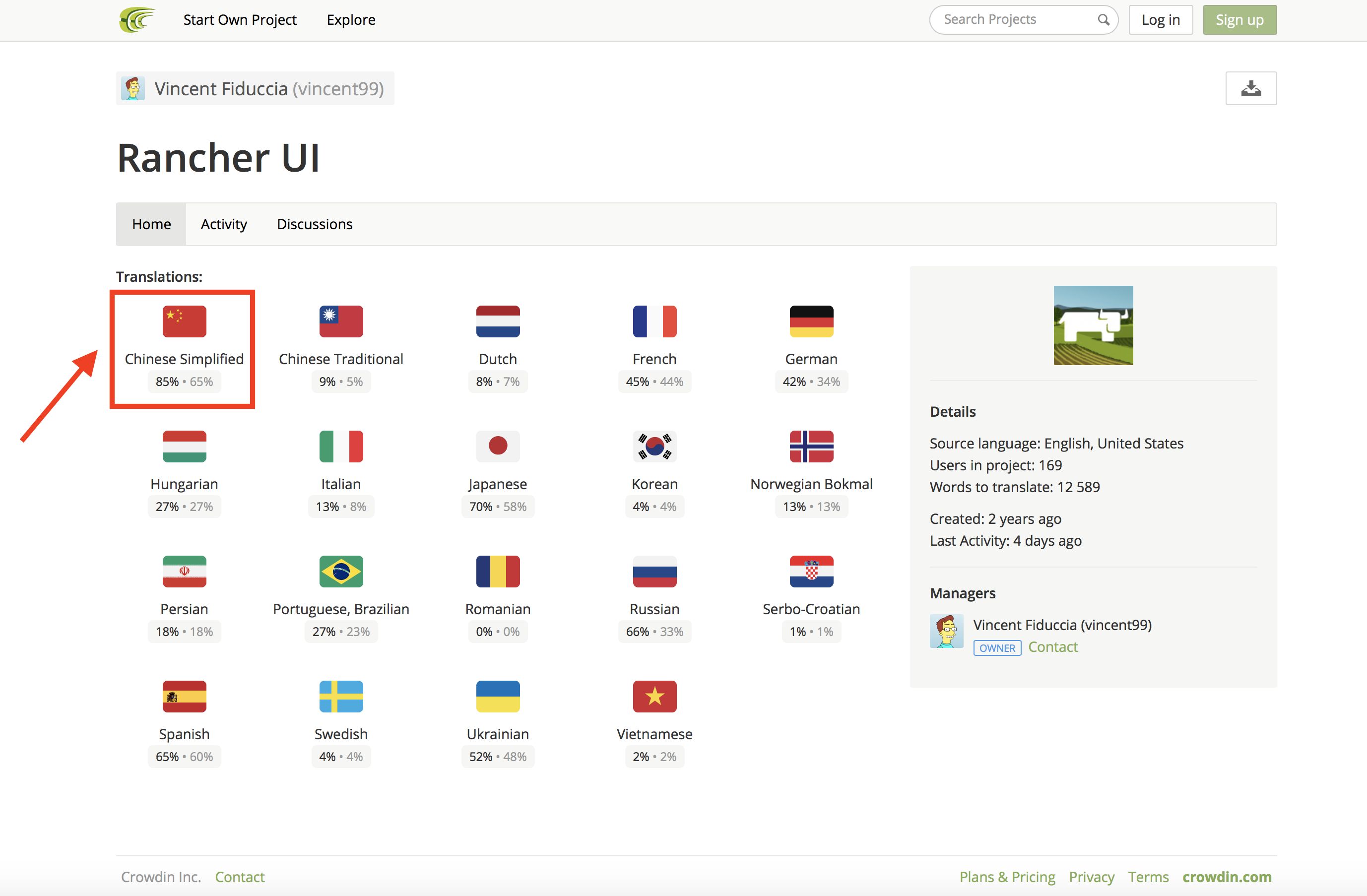Click the Serbo-Croatian flag icon
The width and height of the screenshot is (1367, 896).
[x=811, y=572]
